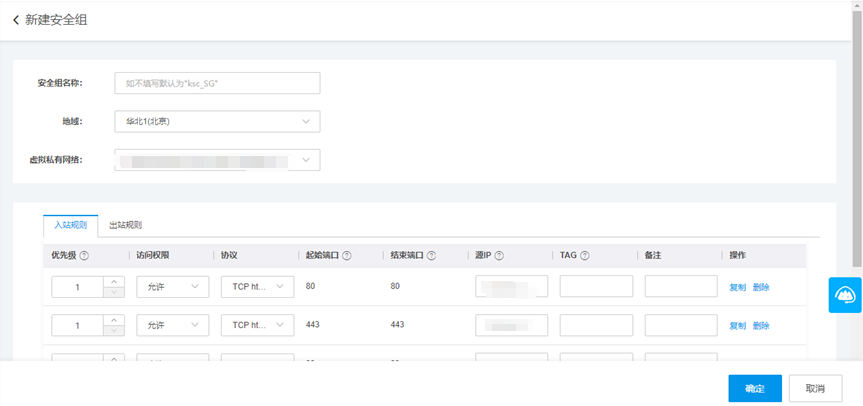Click 删除 in the port 443 row
863x406 pixels.
click(761, 326)
